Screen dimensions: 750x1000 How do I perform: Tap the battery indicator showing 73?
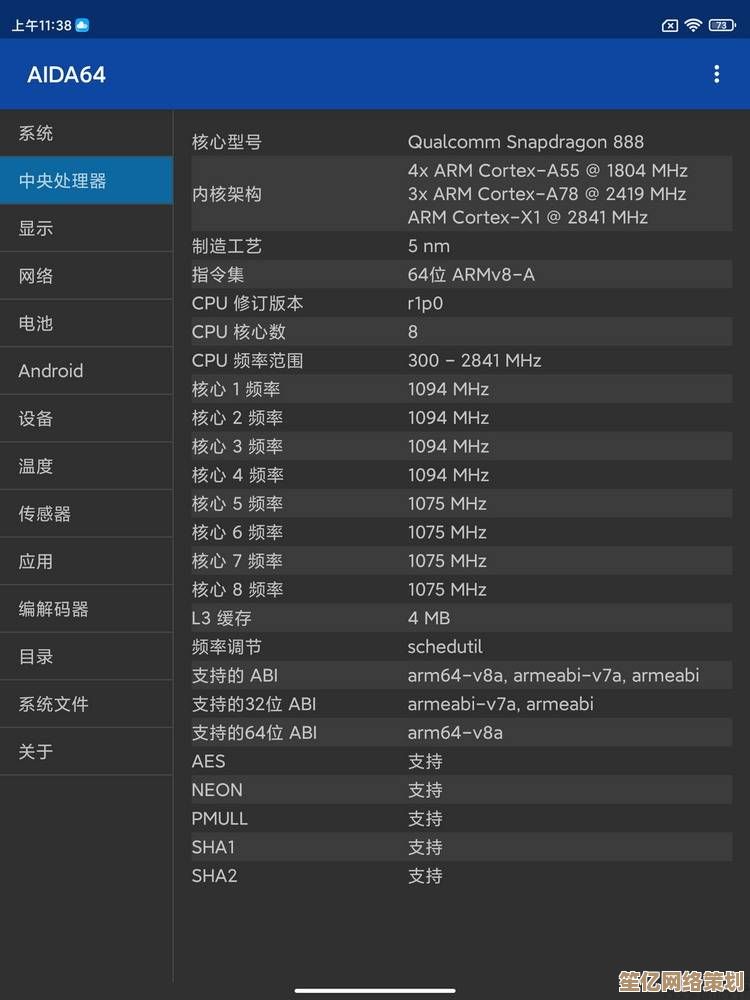tap(722, 25)
